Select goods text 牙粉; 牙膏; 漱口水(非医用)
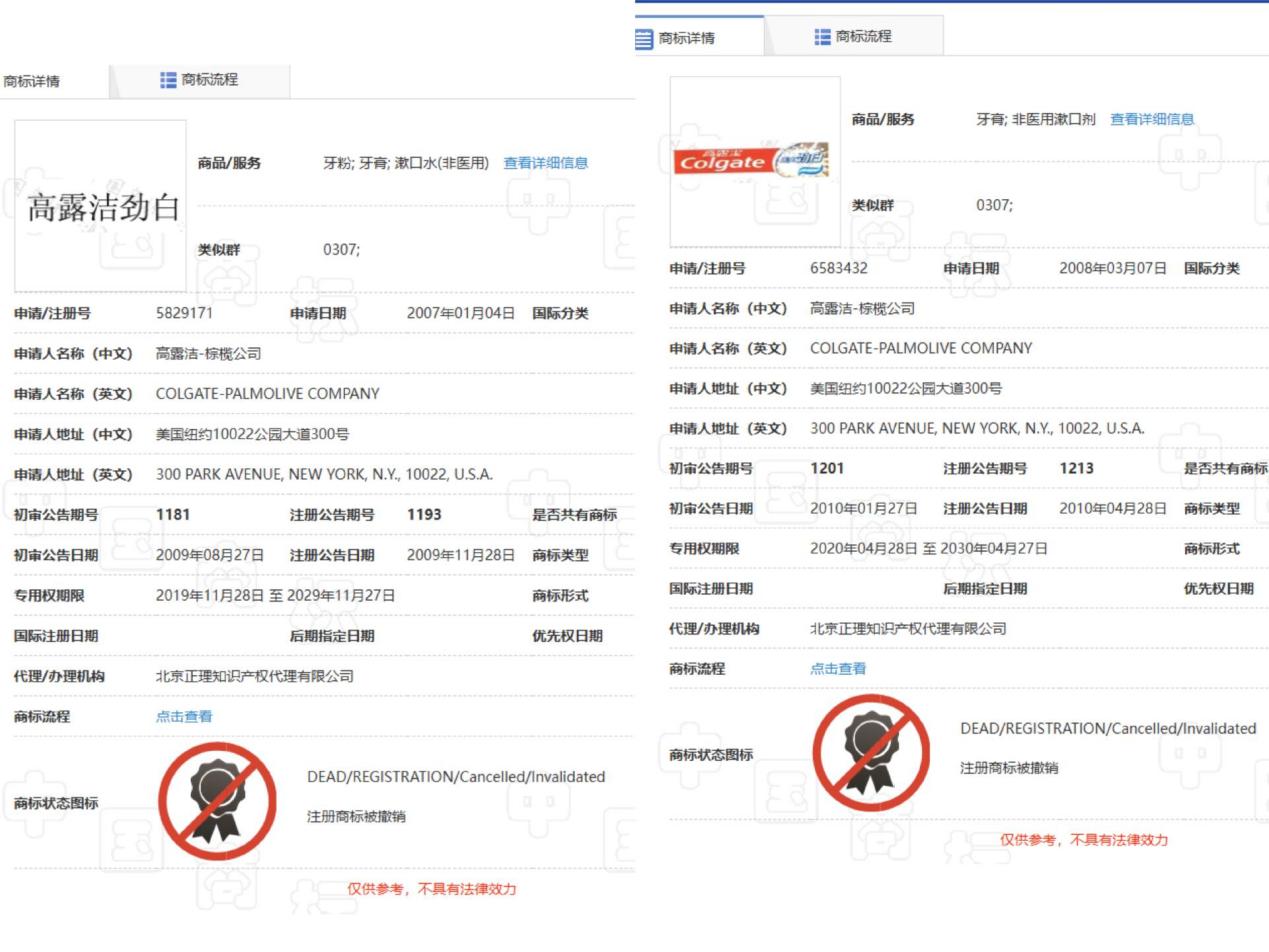1269x952 pixels. click(x=406, y=163)
